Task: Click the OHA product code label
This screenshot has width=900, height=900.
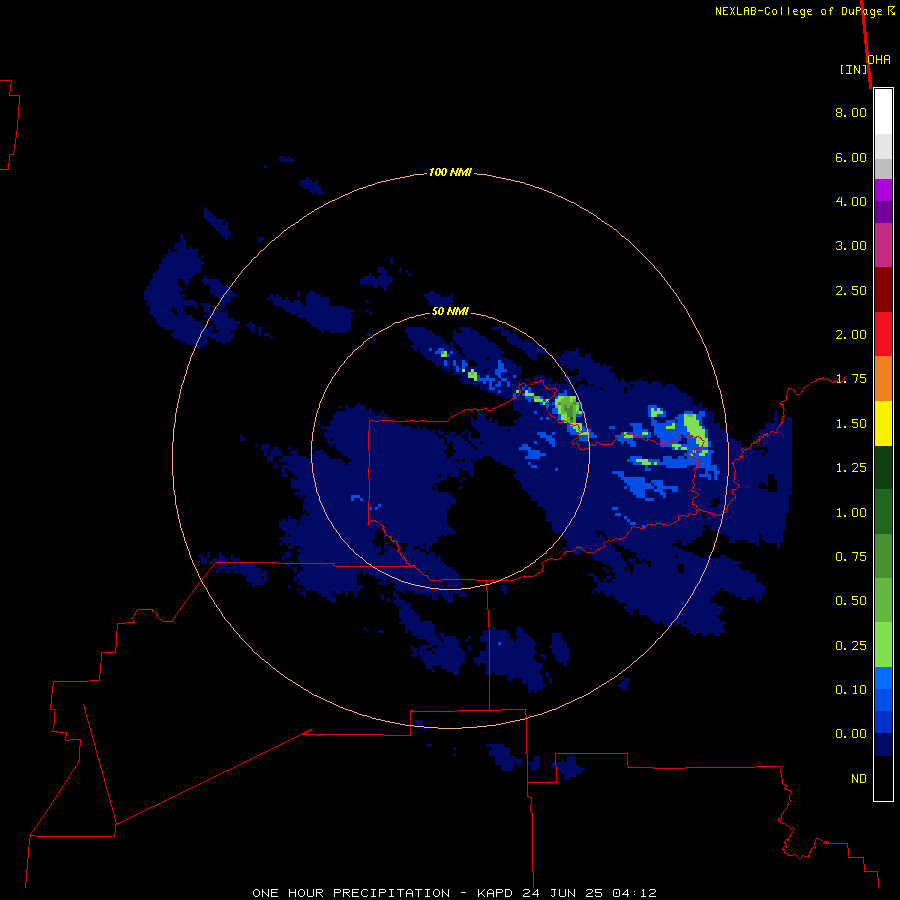Action: point(880,60)
